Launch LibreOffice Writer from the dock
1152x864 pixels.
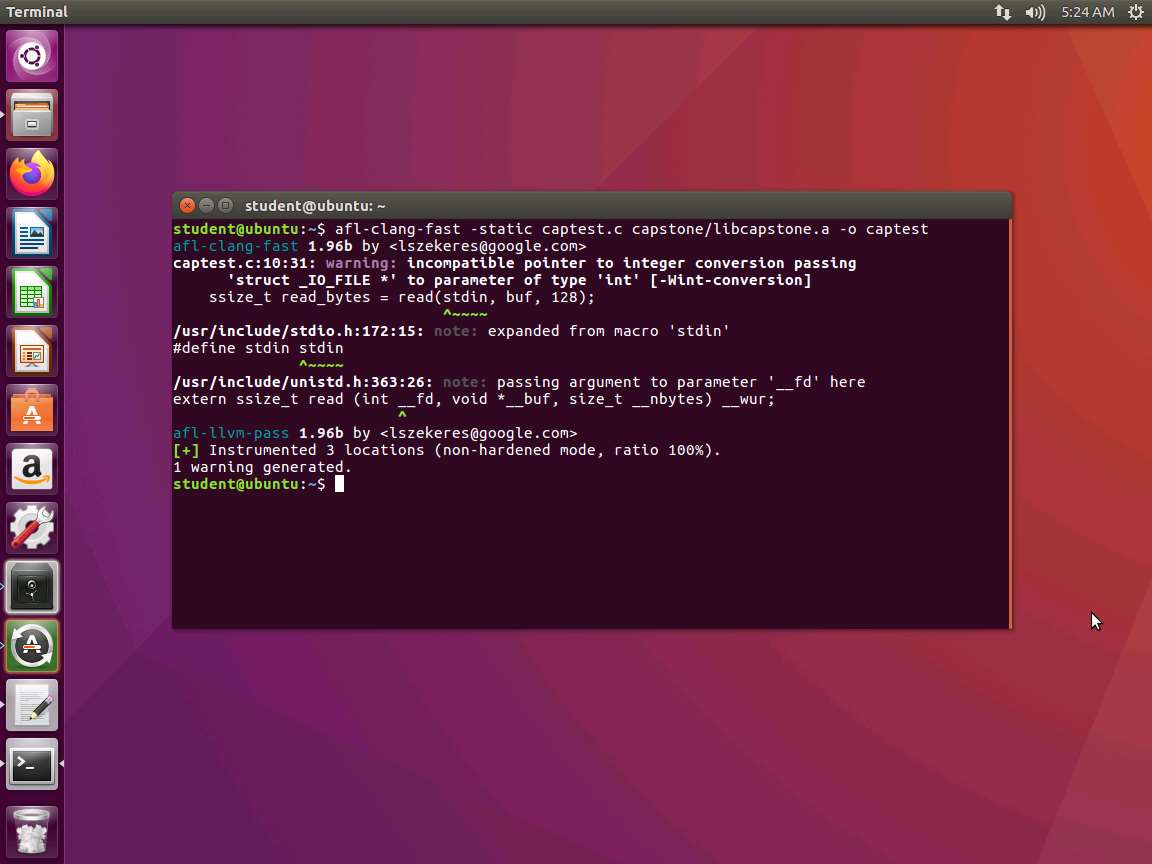(32, 234)
